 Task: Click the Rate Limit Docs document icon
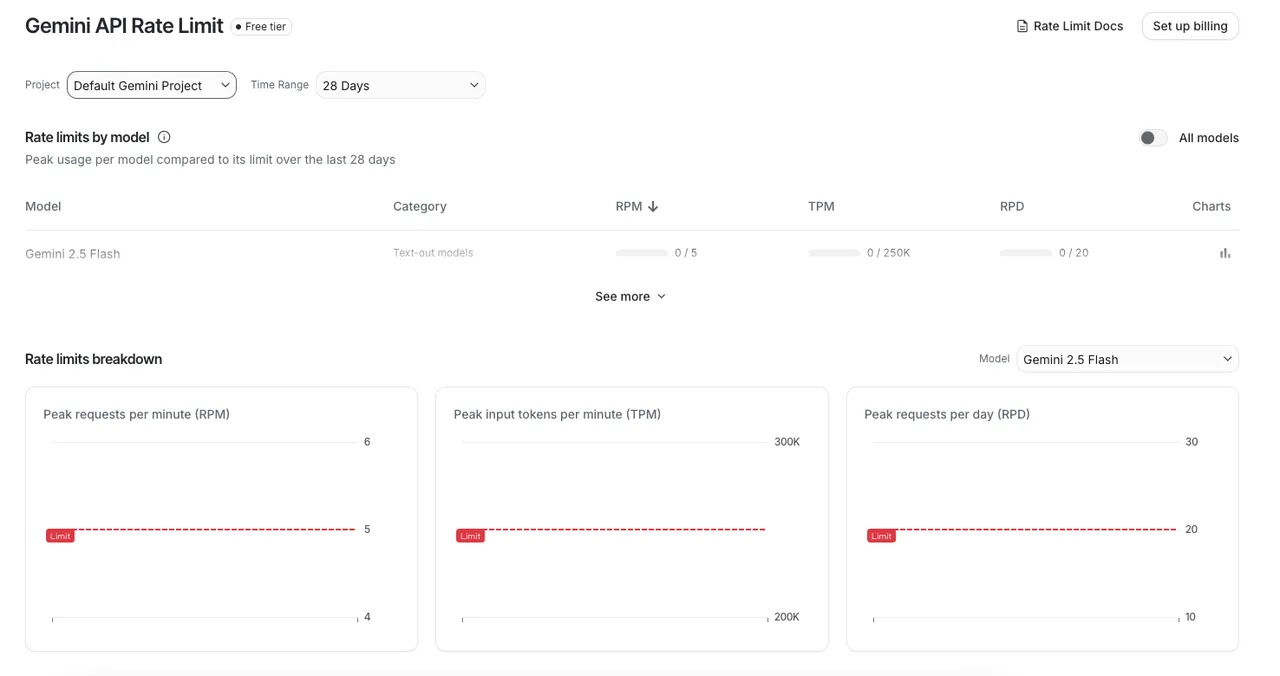[x=1022, y=26]
